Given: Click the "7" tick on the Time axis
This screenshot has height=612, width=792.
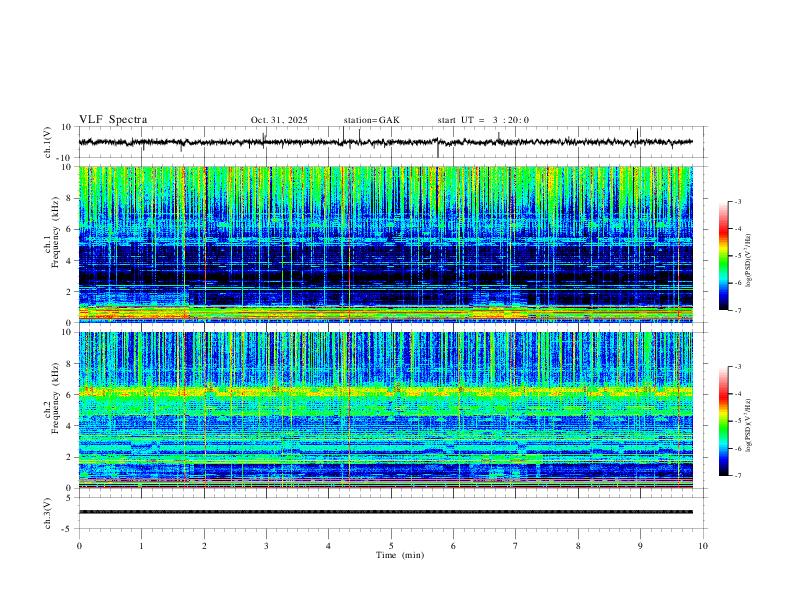Looking at the screenshot, I should [x=516, y=546].
